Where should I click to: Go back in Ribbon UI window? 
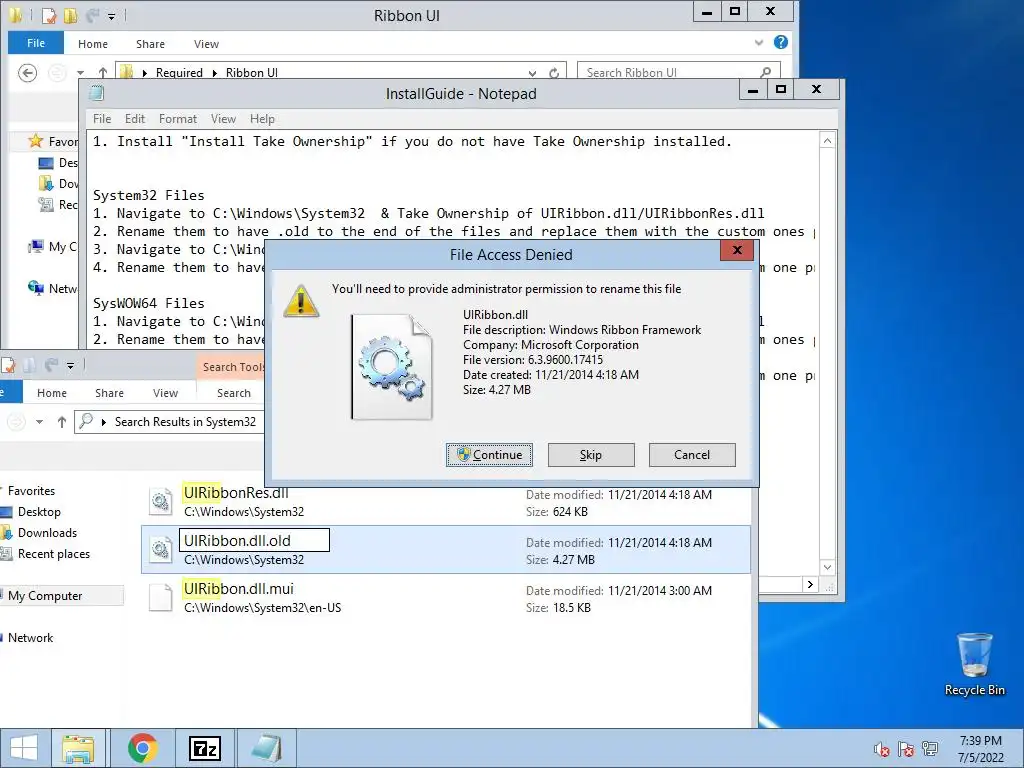coord(27,73)
